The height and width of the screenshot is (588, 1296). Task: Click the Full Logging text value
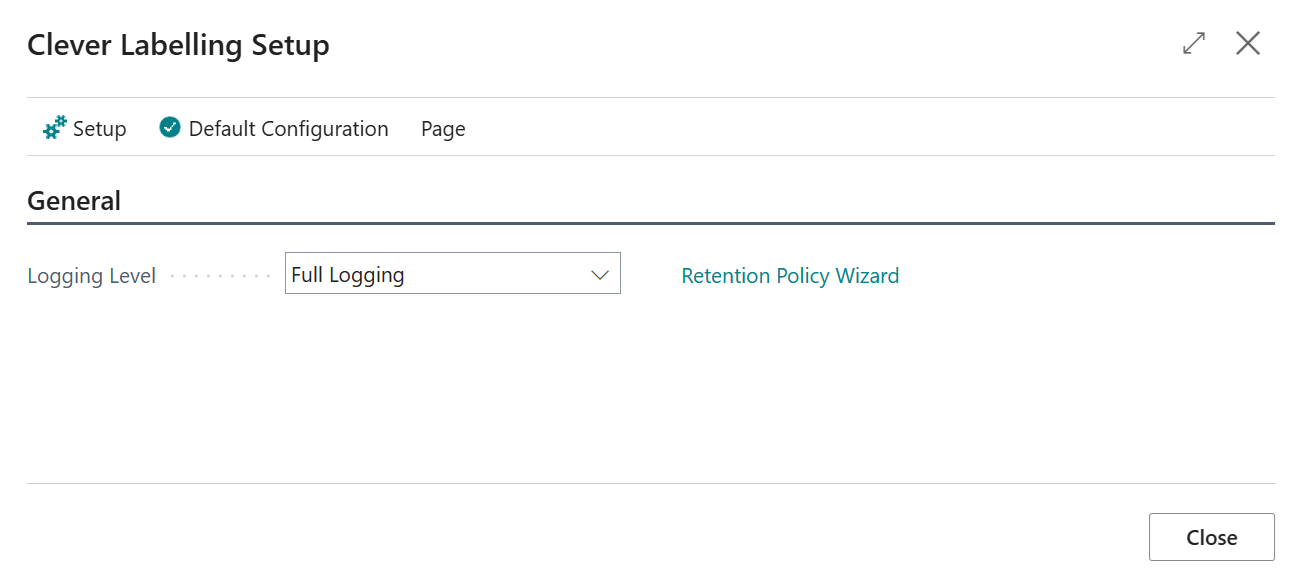[x=347, y=275]
